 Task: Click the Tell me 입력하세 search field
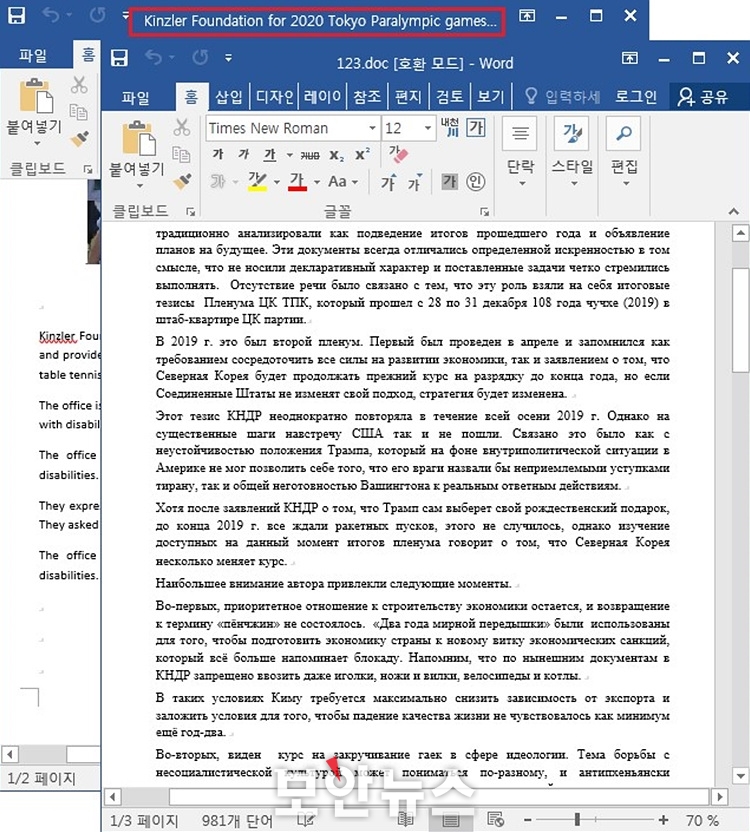(563, 97)
